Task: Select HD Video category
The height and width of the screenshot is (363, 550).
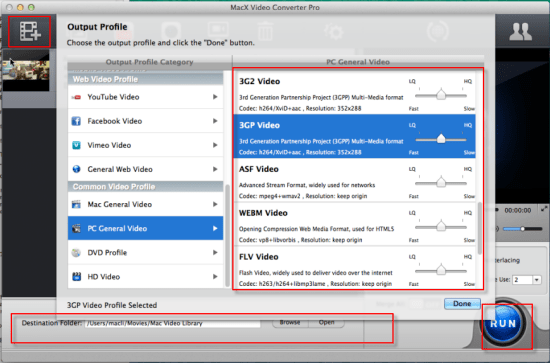Action: [x=145, y=277]
